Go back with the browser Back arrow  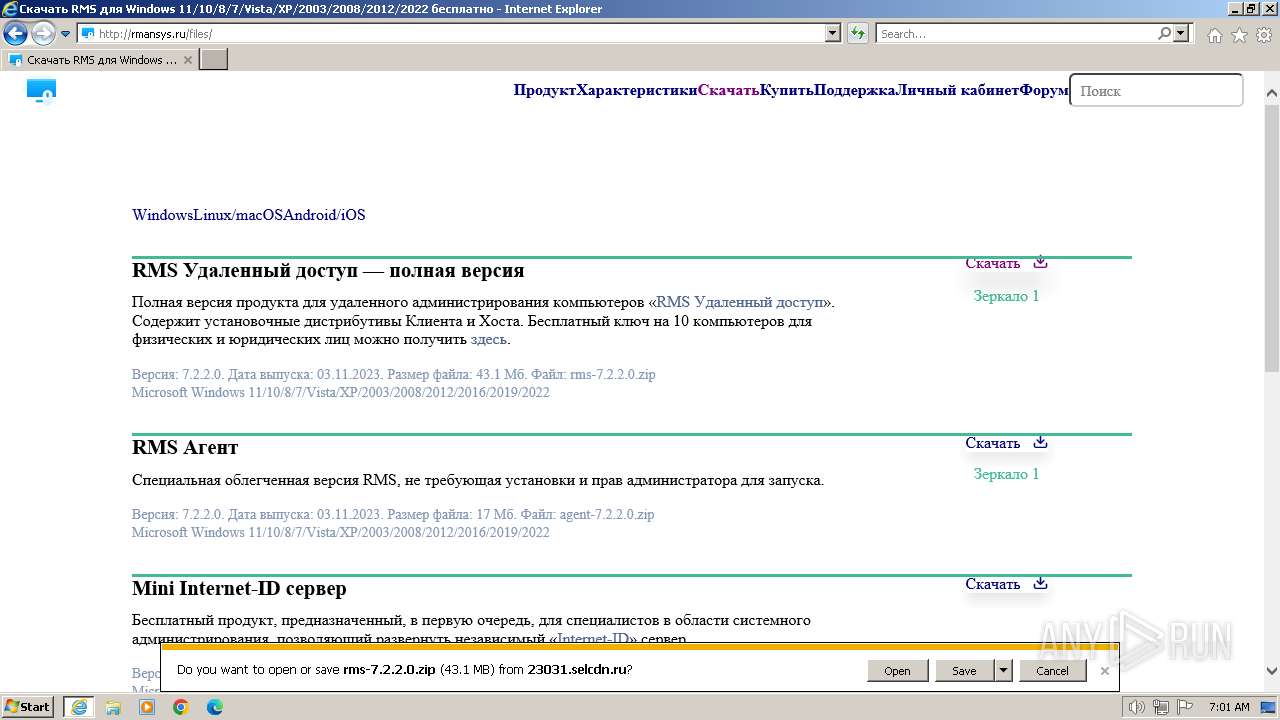[15, 33]
